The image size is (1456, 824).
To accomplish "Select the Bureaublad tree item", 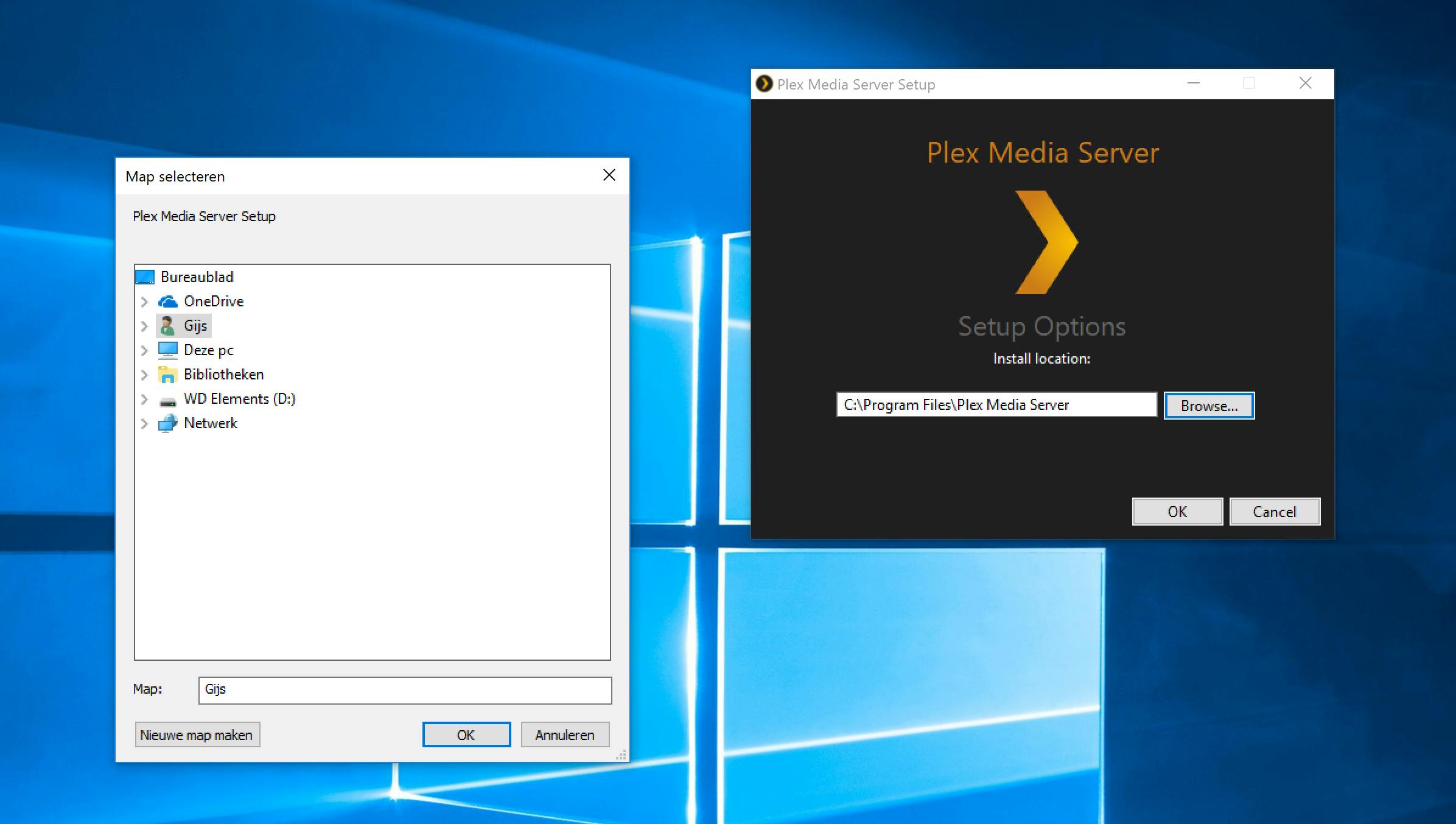I will [x=197, y=277].
